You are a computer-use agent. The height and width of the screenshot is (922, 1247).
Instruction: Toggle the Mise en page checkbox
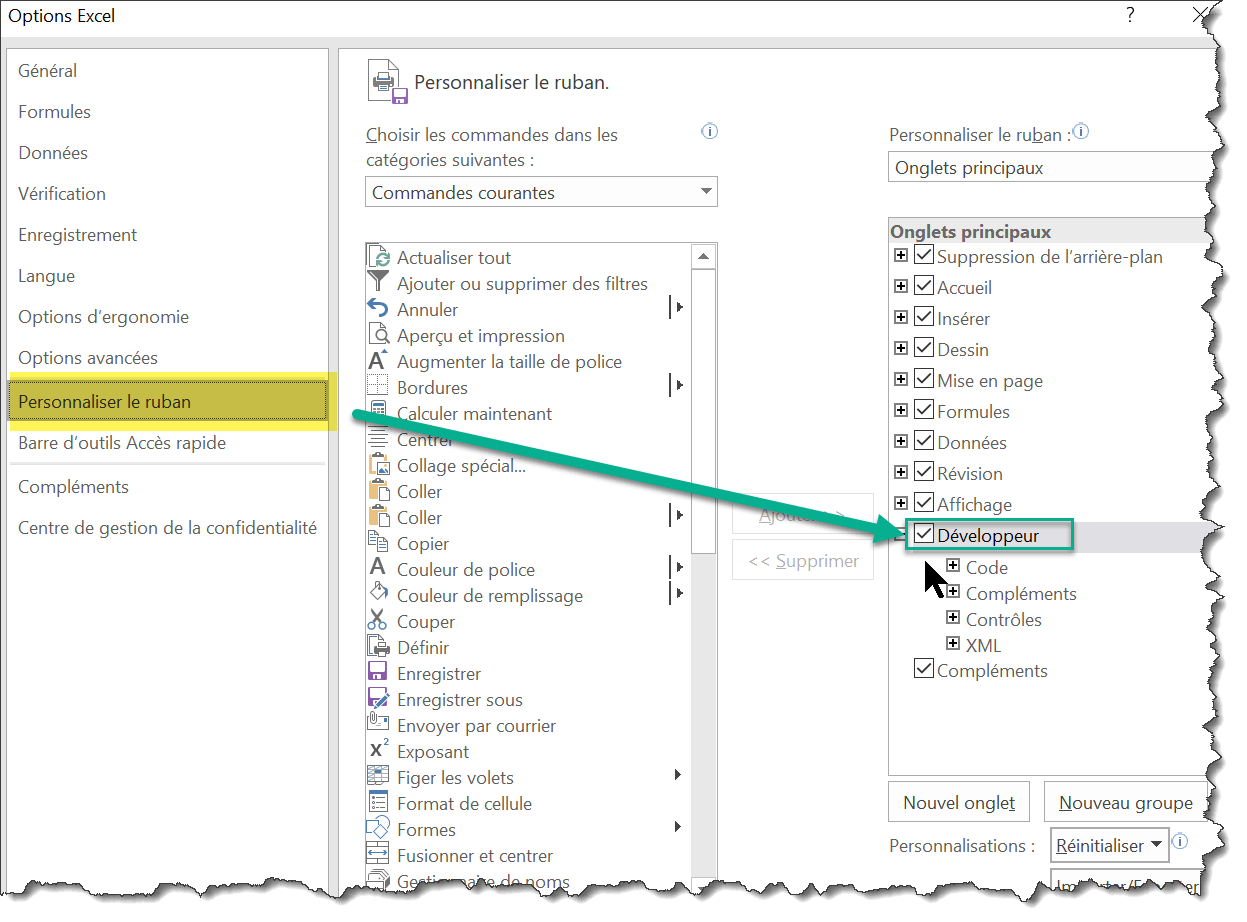pyautogui.click(x=924, y=380)
